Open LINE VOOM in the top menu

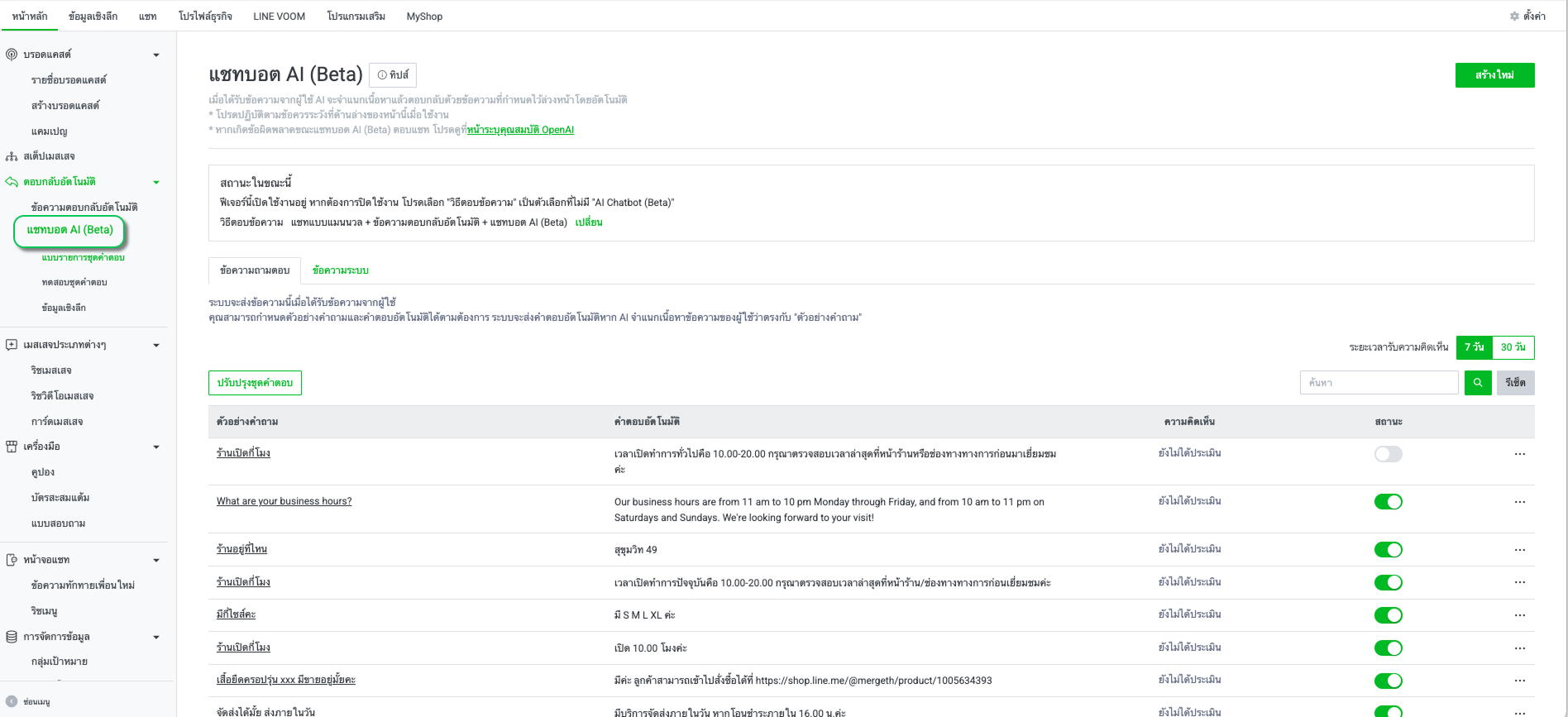279,17
